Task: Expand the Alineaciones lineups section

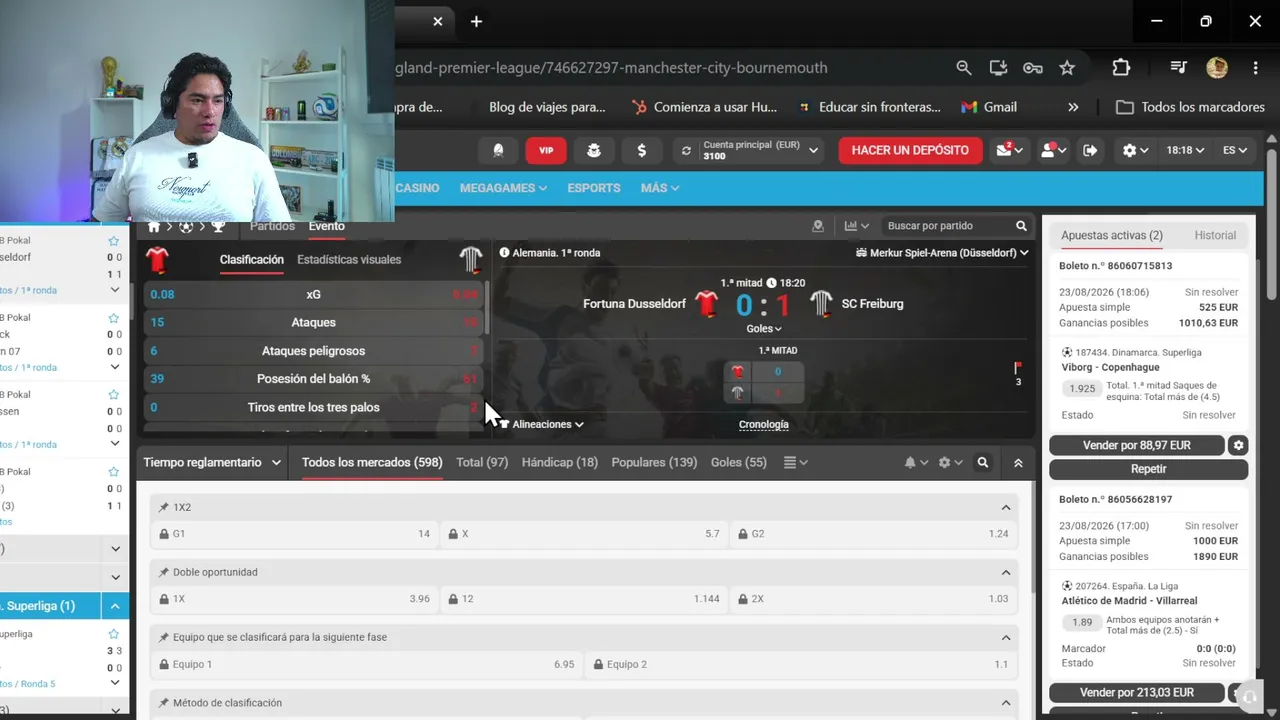Action: 542,424
